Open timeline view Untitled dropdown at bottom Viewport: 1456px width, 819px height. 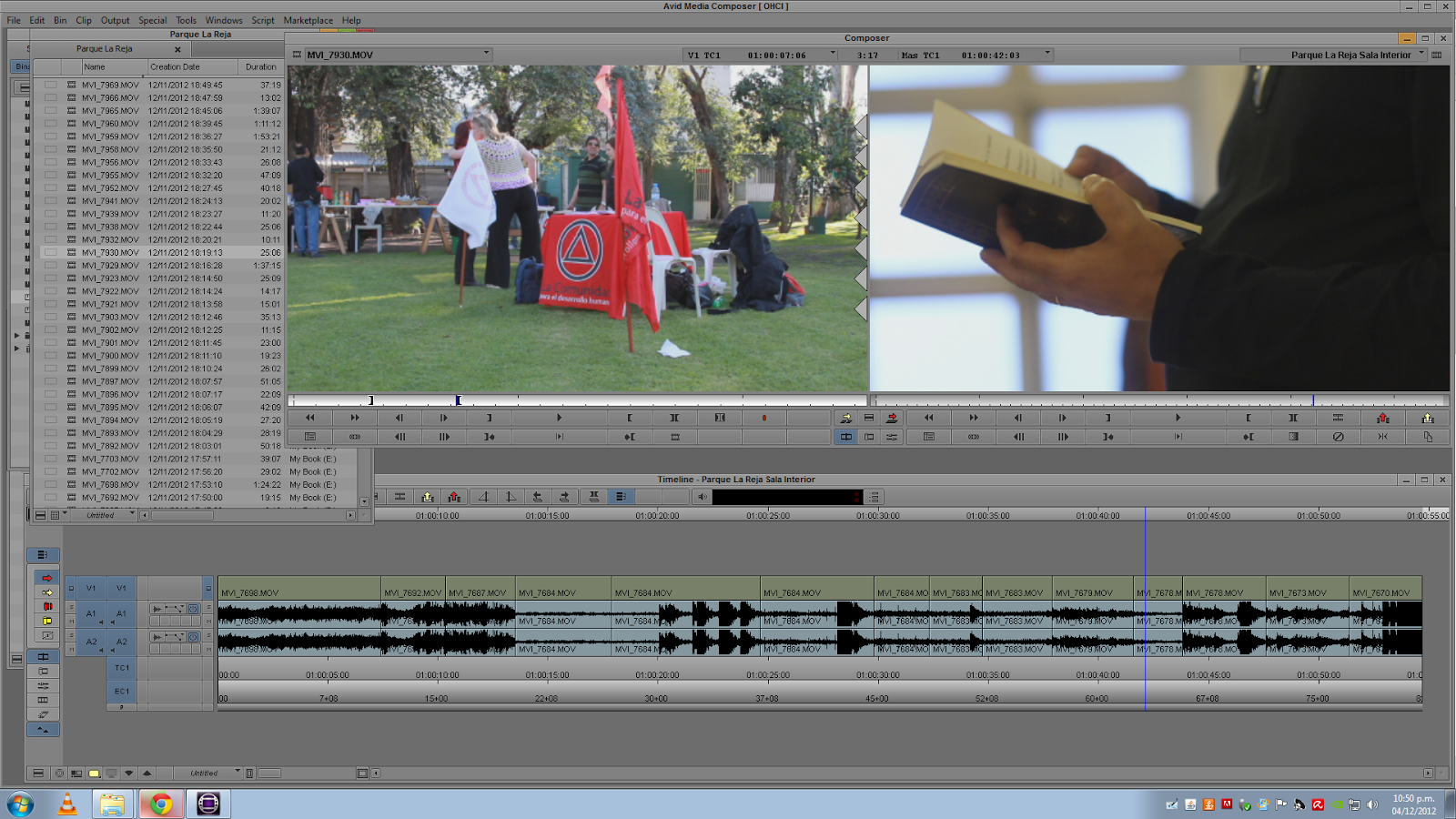pyautogui.click(x=207, y=773)
